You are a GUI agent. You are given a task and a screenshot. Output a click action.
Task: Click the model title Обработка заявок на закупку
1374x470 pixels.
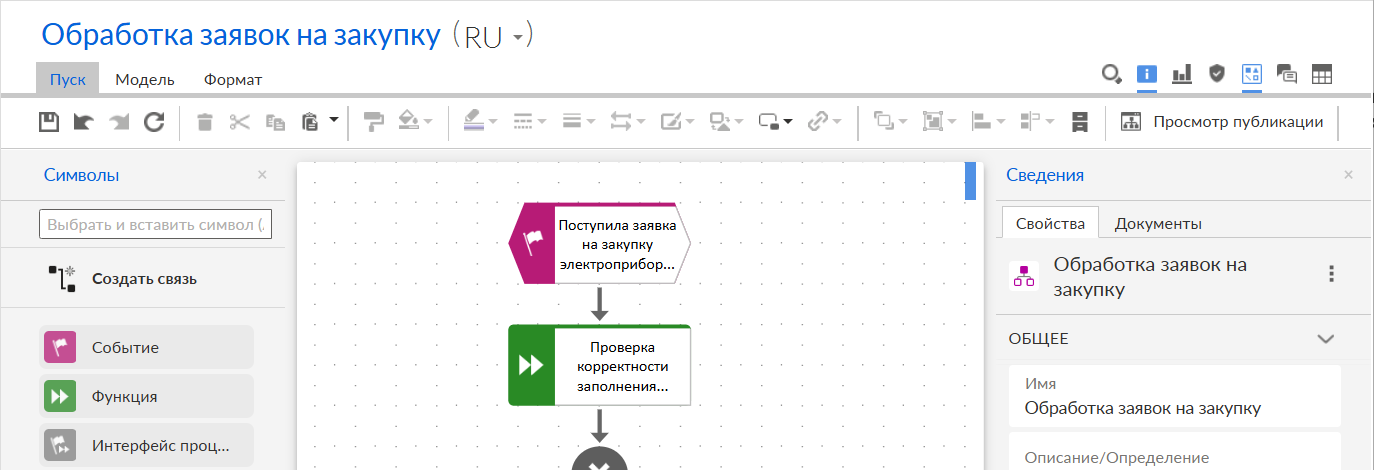click(x=241, y=35)
